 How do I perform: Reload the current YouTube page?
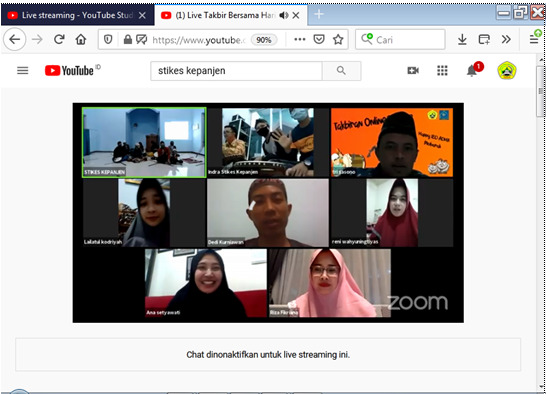(59, 39)
